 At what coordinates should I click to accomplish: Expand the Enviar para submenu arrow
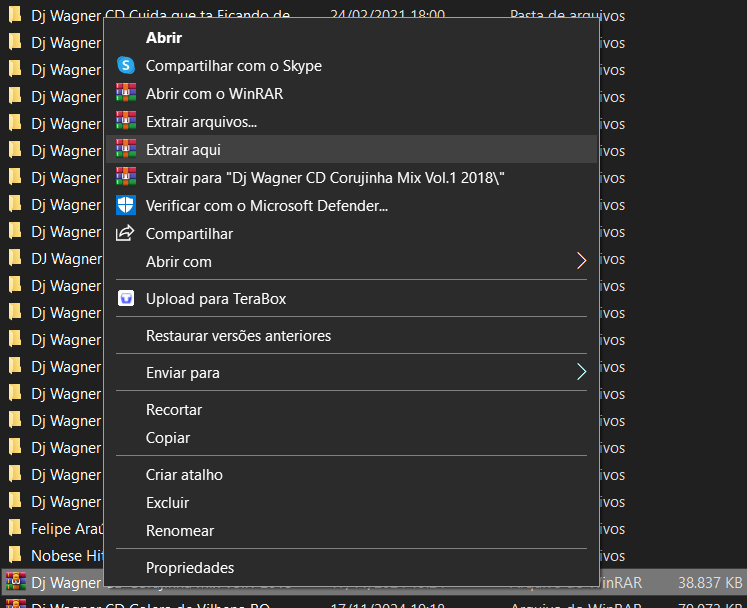581,373
